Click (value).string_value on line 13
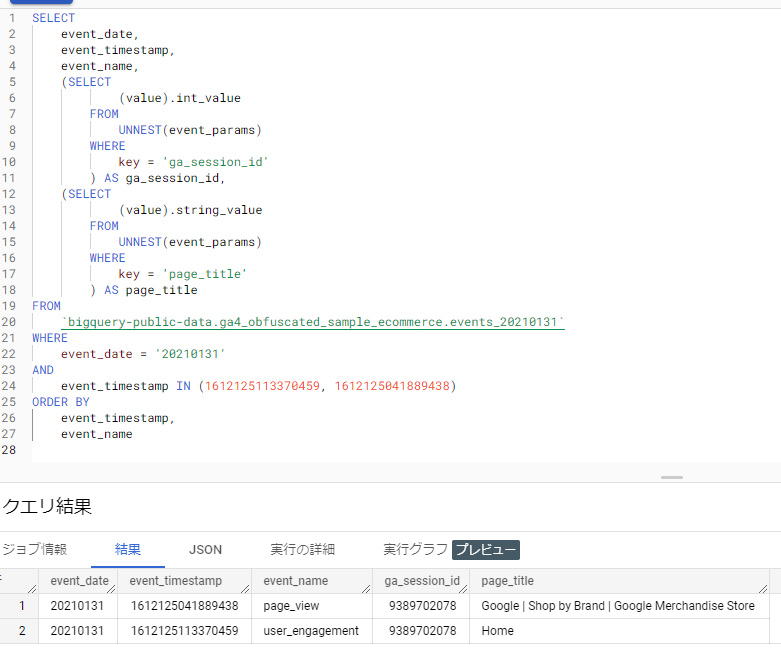Viewport: 781px width, 660px height. [190, 210]
